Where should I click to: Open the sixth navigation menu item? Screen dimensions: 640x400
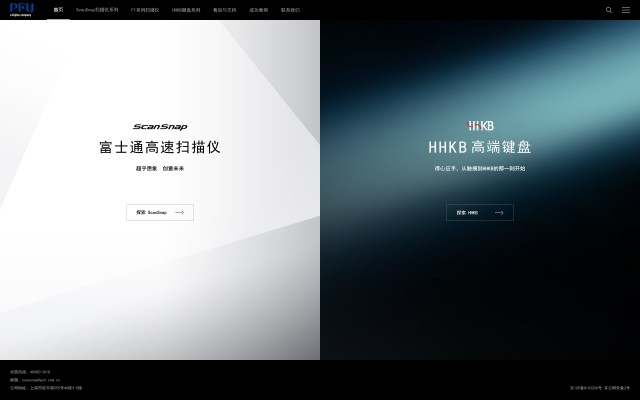pyautogui.click(x=258, y=10)
